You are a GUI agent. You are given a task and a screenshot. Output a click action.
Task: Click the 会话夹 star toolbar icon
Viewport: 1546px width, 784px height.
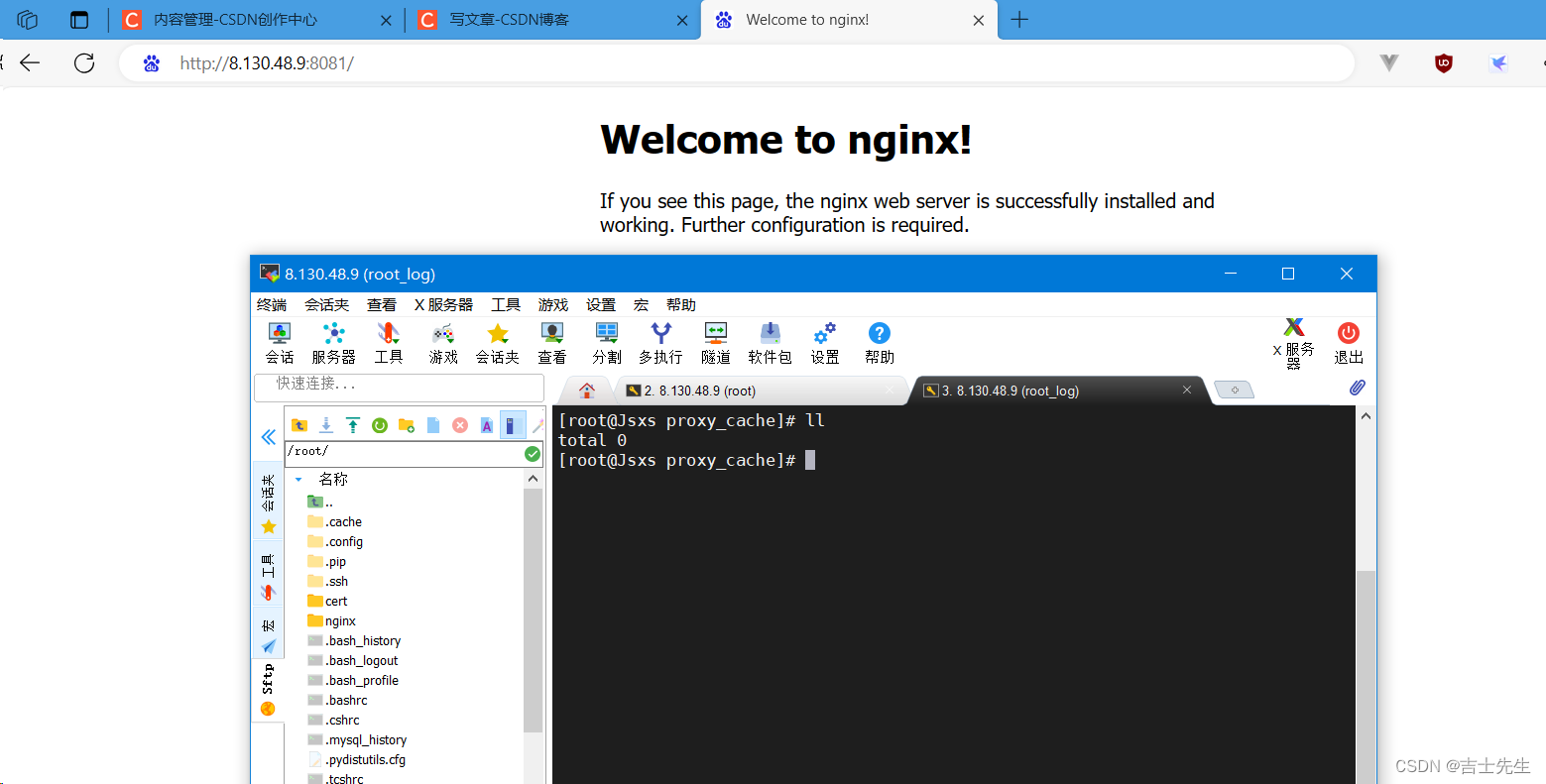498,343
